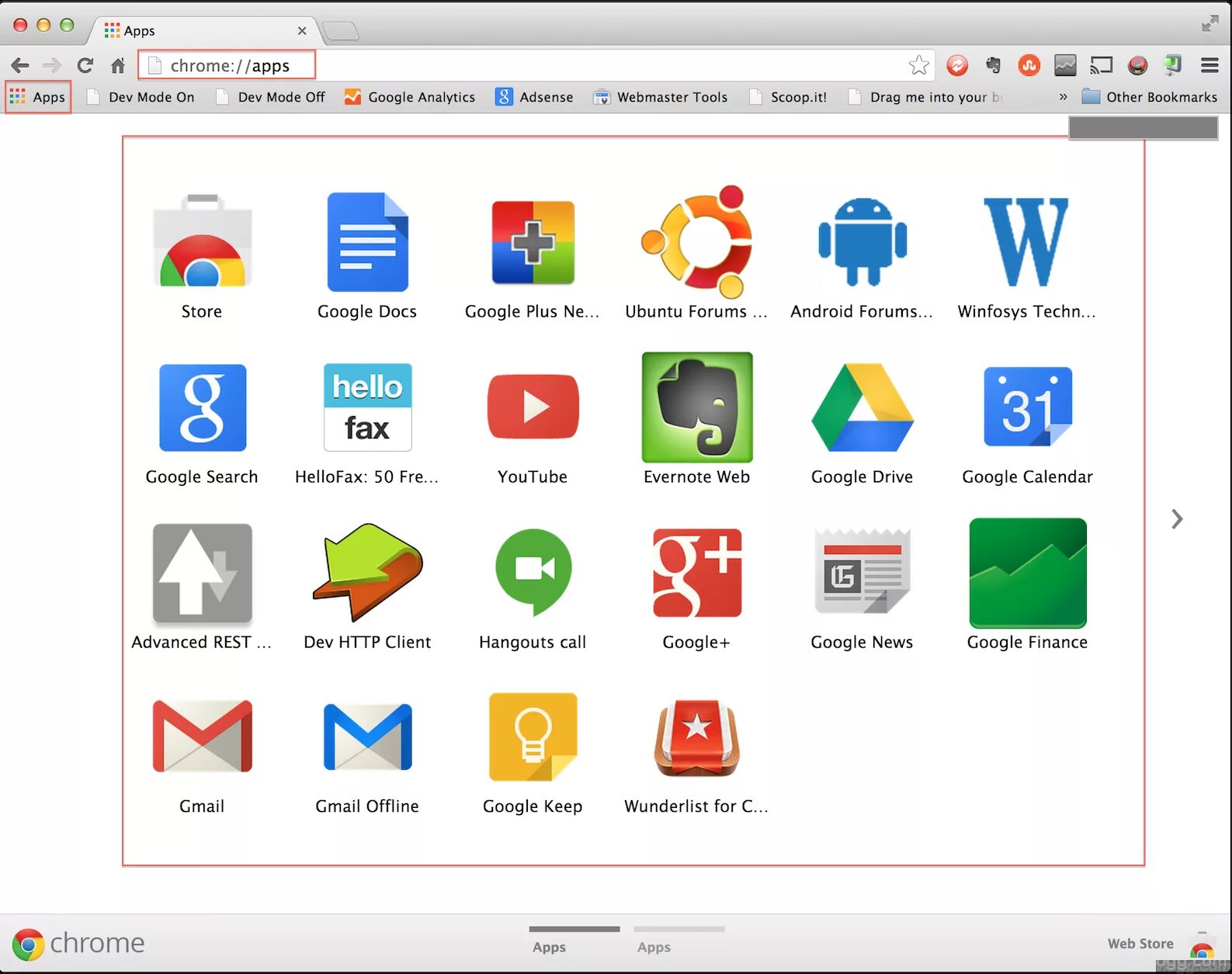Screen dimensions: 1232x974
Task: Go back with the back arrow
Action: [20, 66]
